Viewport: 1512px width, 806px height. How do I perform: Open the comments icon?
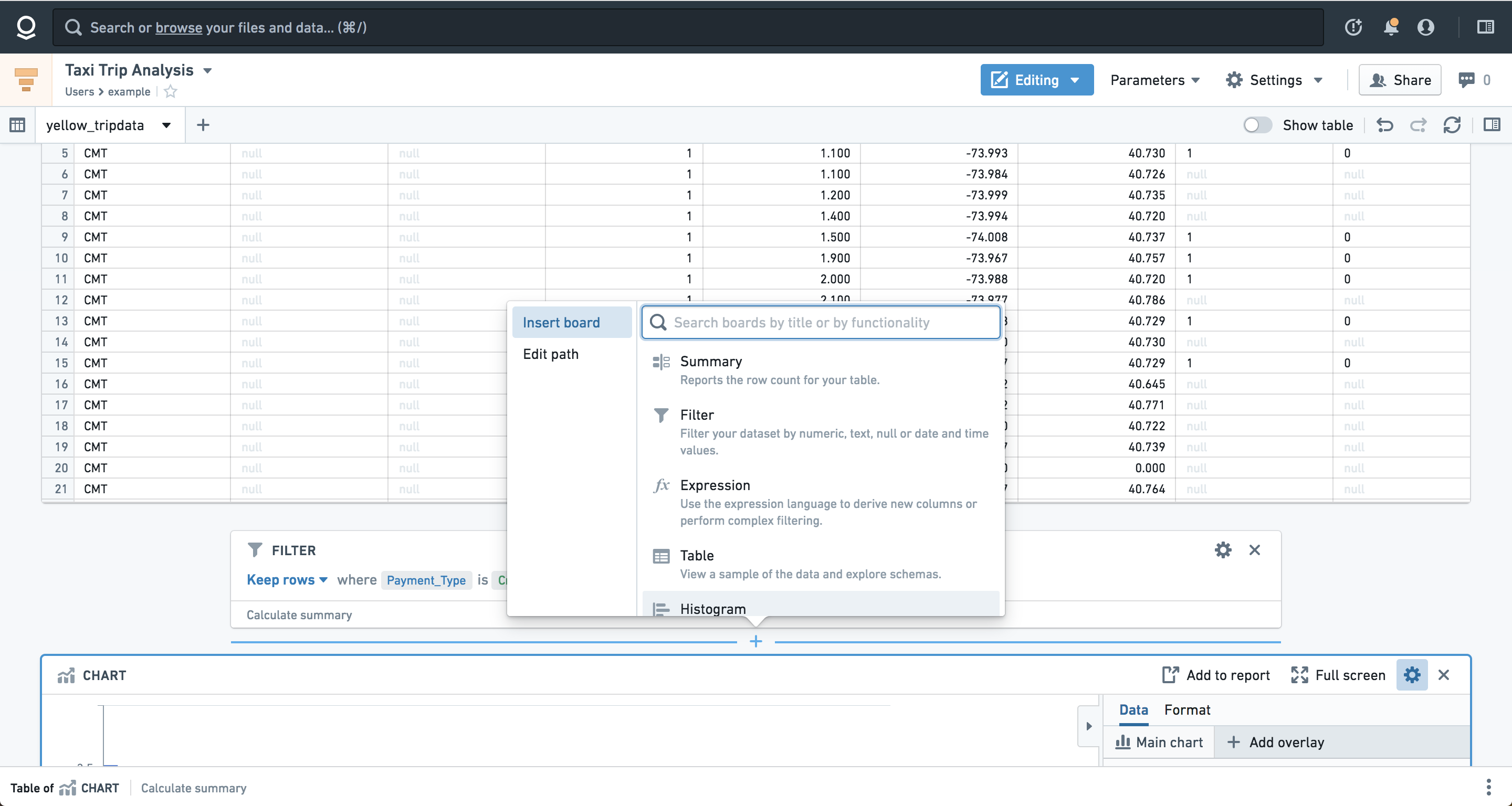(1466, 80)
